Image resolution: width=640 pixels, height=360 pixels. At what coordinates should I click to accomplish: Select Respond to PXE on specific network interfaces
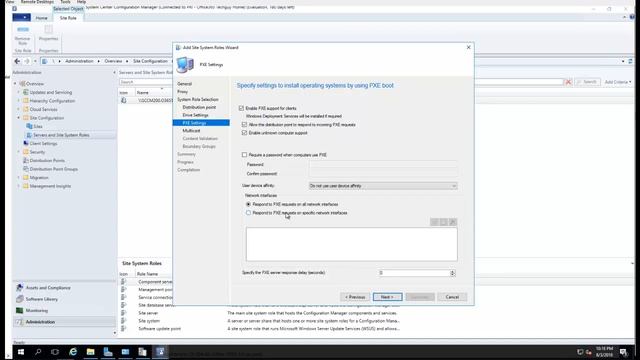(248, 213)
